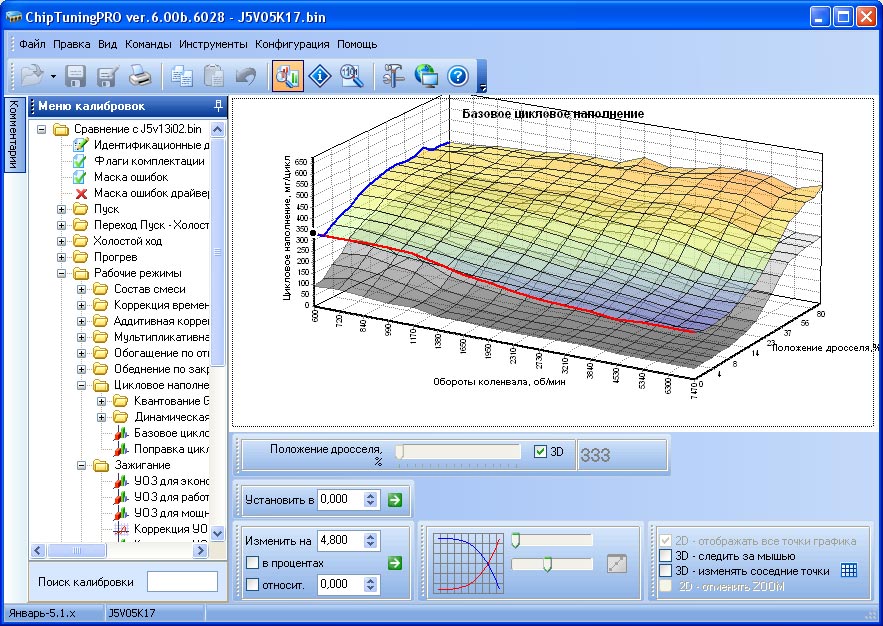Image resolution: width=883 pixels, height=626 pixels.
Task: Open the Команды menu
Action: tap(148, 44)
